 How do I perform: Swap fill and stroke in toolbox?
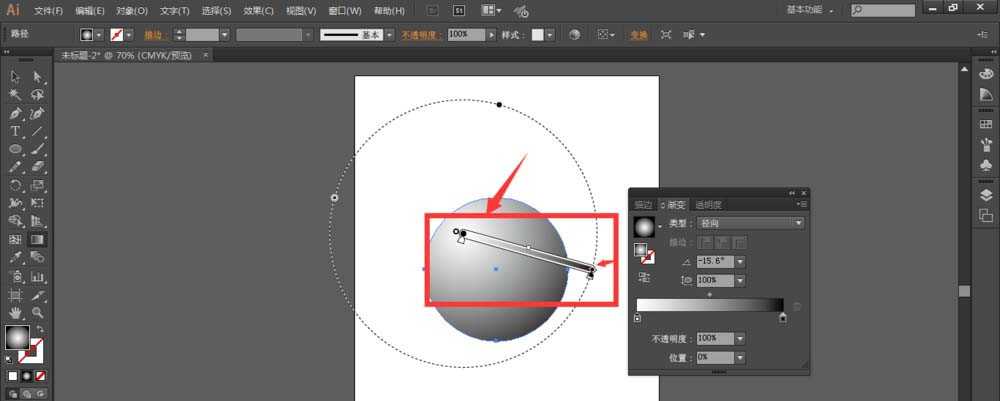[41, 330]
